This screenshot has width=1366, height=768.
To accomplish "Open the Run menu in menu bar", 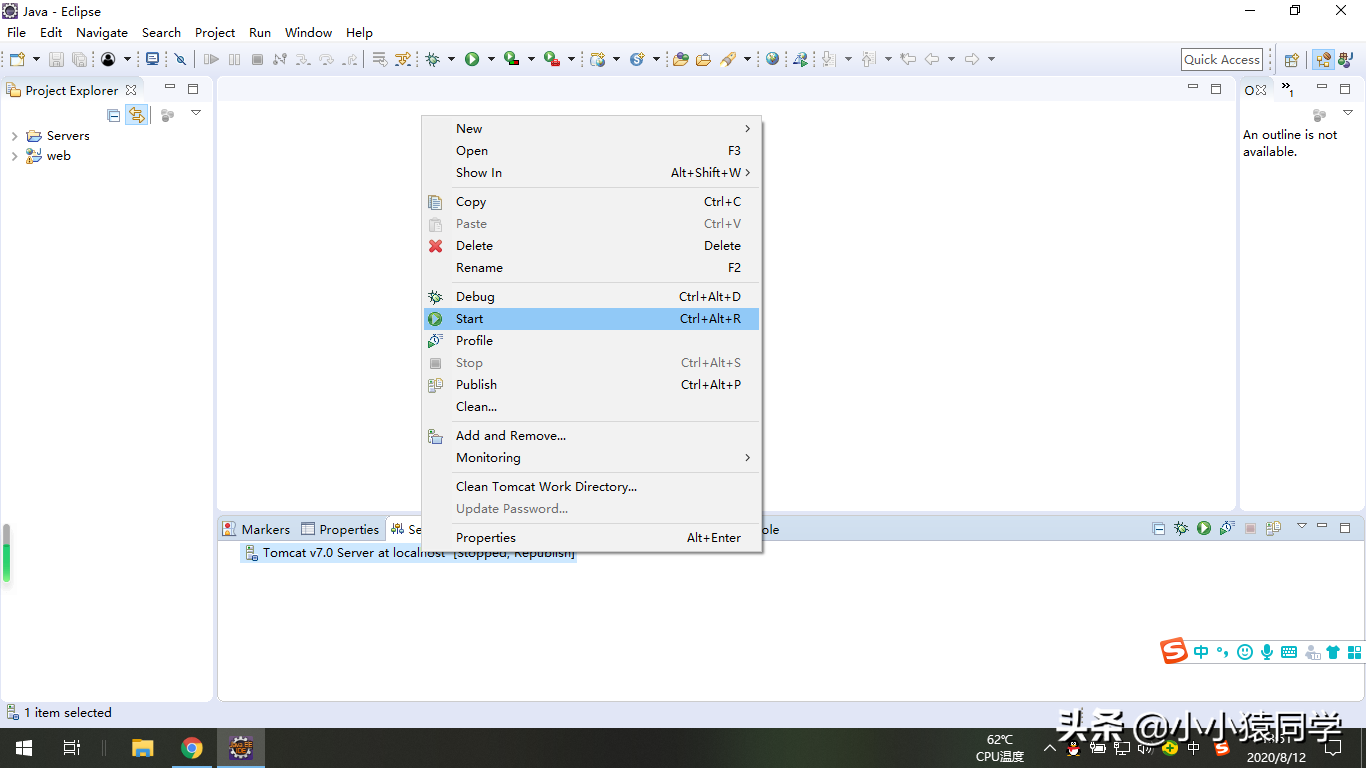I will click(x=260, y=32).
